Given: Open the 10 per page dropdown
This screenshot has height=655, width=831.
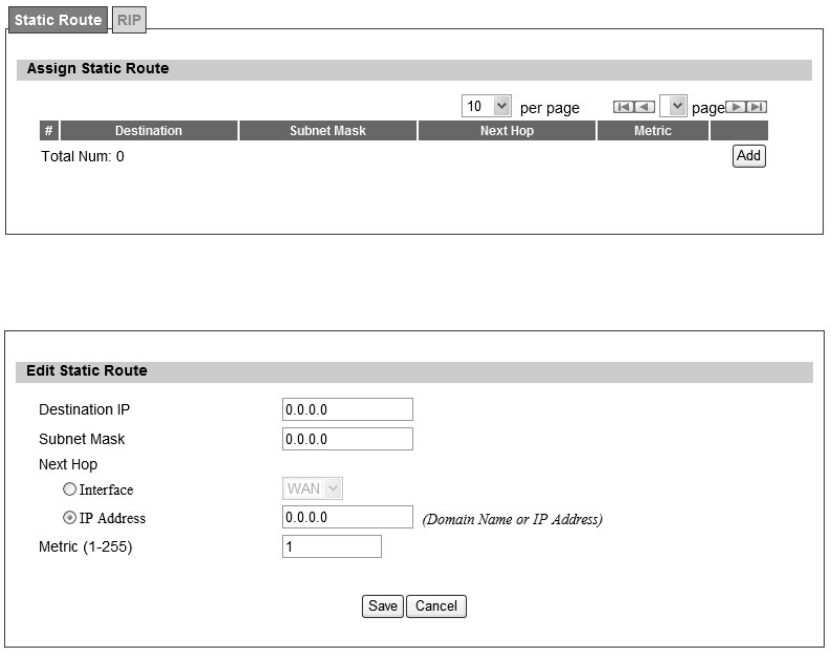Looking at the screenshot, I should pos(487,106).
